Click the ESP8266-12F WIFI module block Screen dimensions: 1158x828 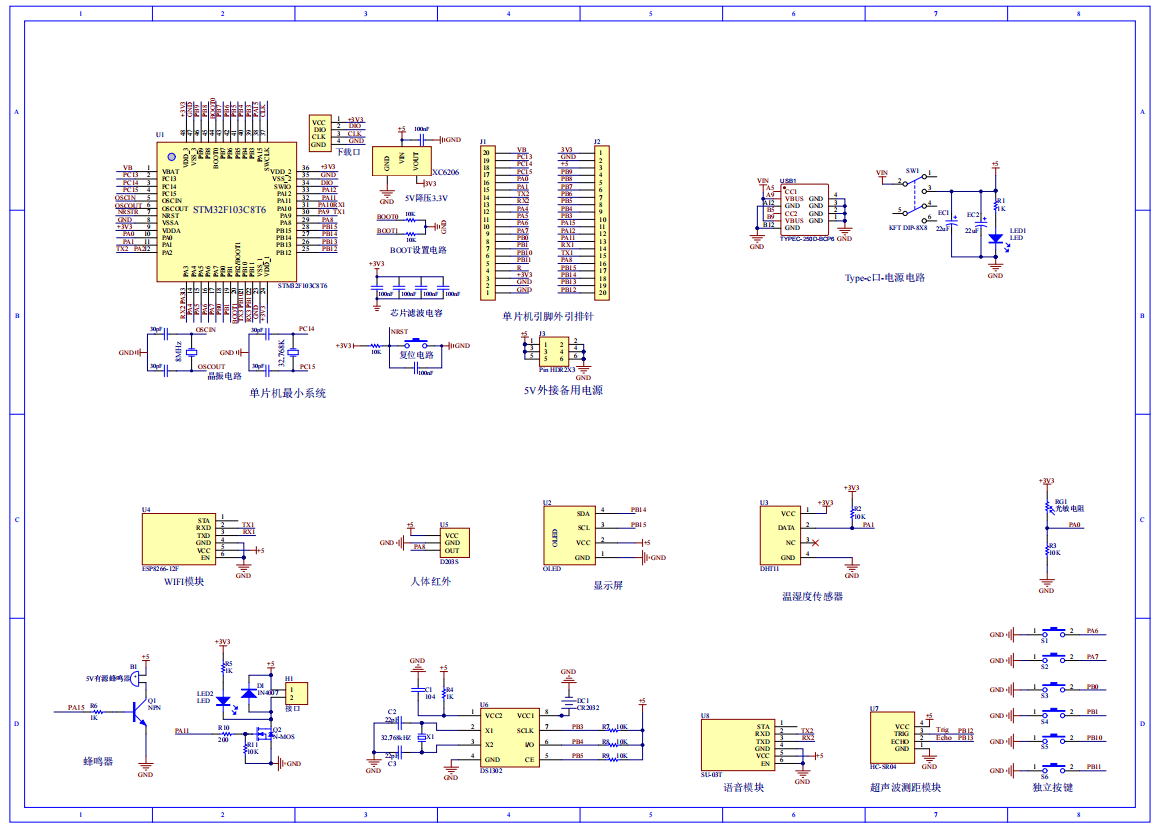180,540
